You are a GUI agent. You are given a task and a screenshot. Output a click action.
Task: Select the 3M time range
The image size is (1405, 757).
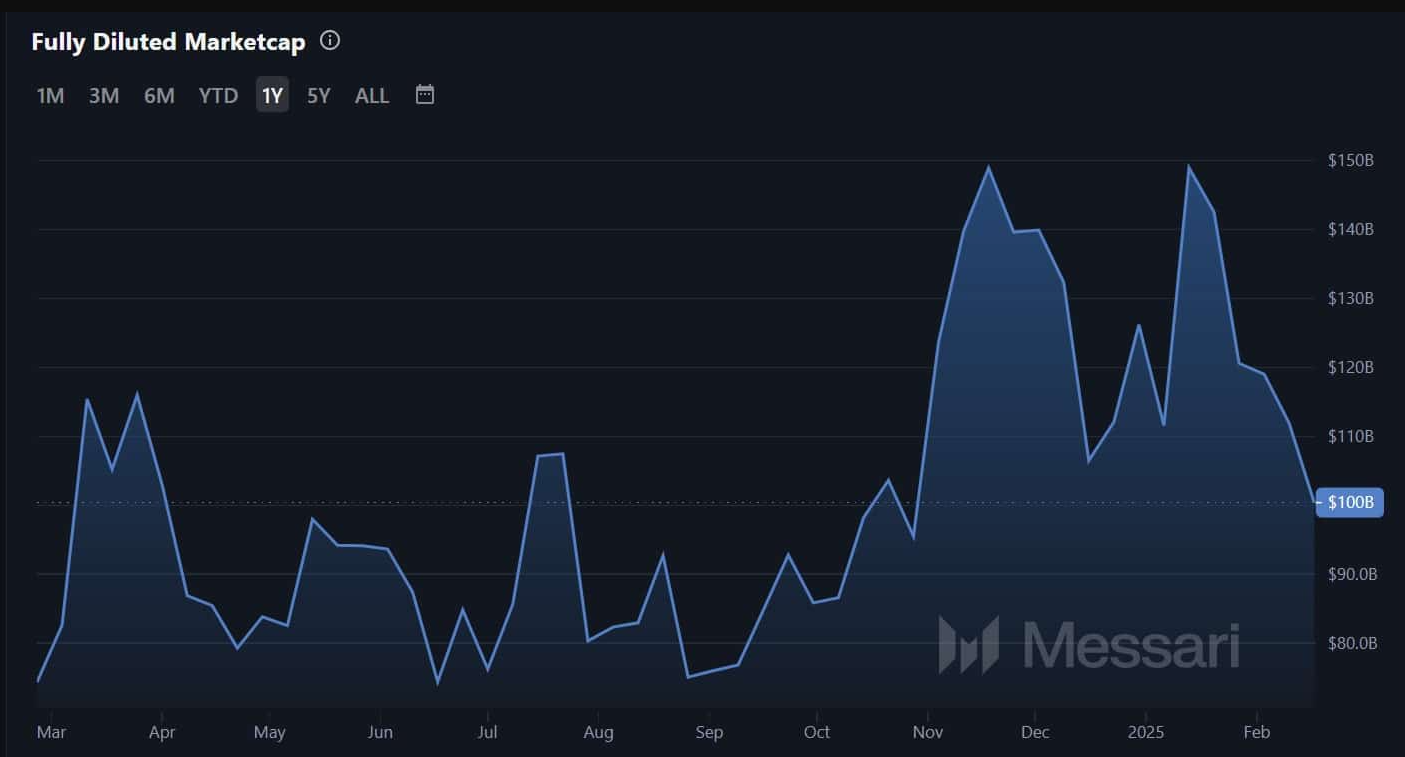point(104,95)
